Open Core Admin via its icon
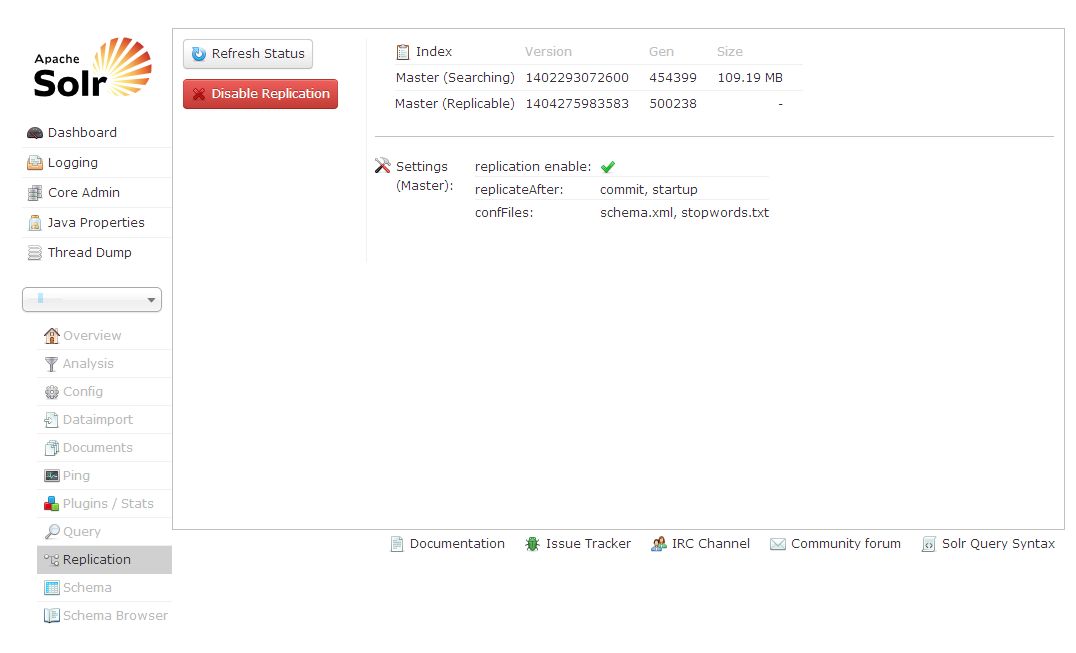1076x653 pixels. click(x=35, y=193)
